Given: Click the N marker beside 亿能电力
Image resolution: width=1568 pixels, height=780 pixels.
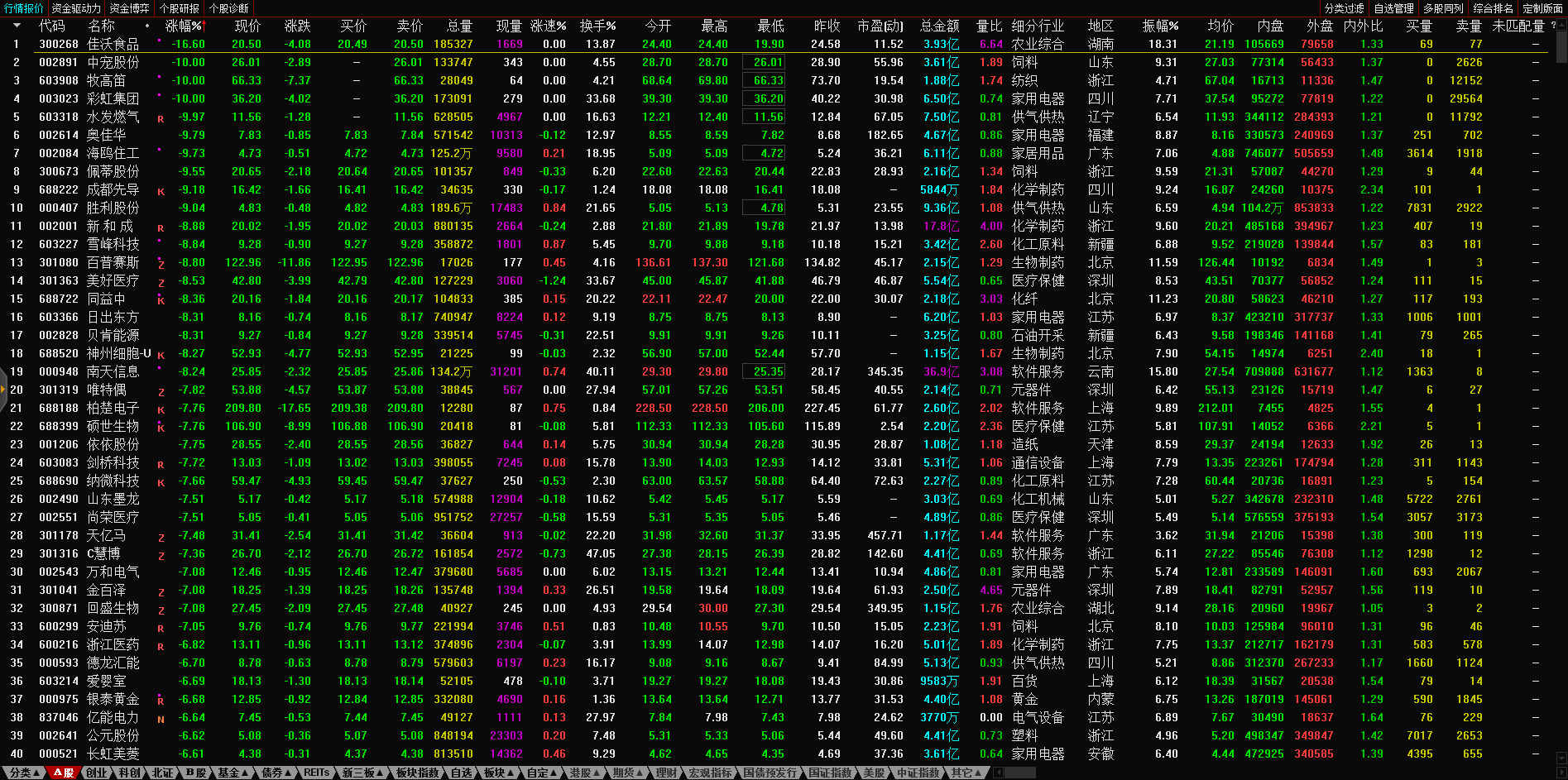Looking at the screenshot, I should [161, 720].
